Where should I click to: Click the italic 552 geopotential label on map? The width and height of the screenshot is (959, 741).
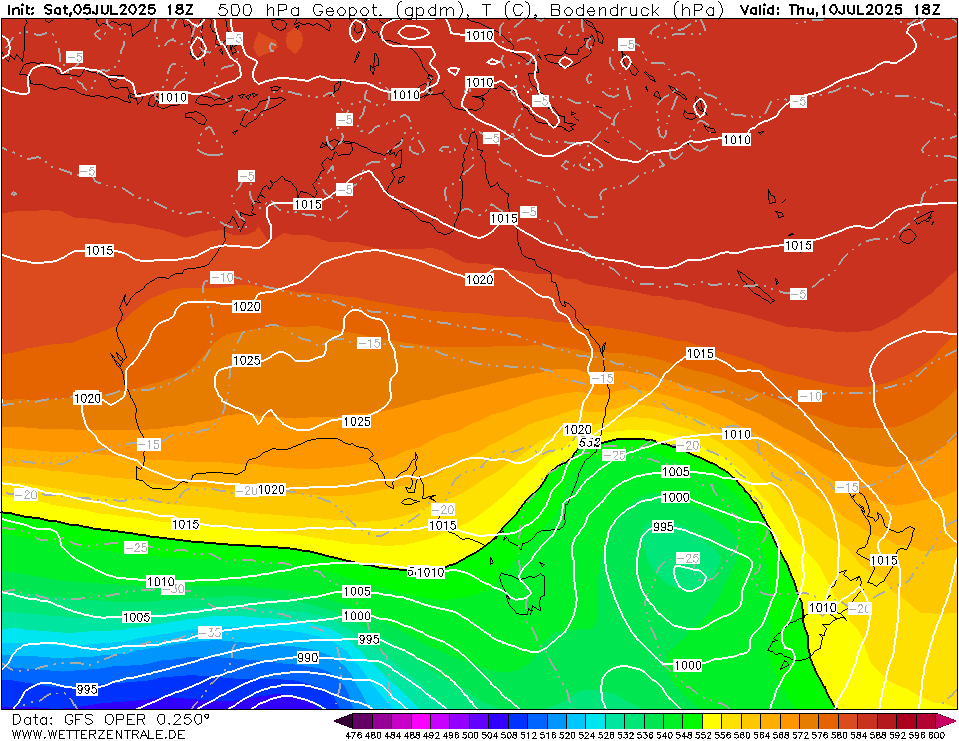pyautogui.click(x=590, y=442)
